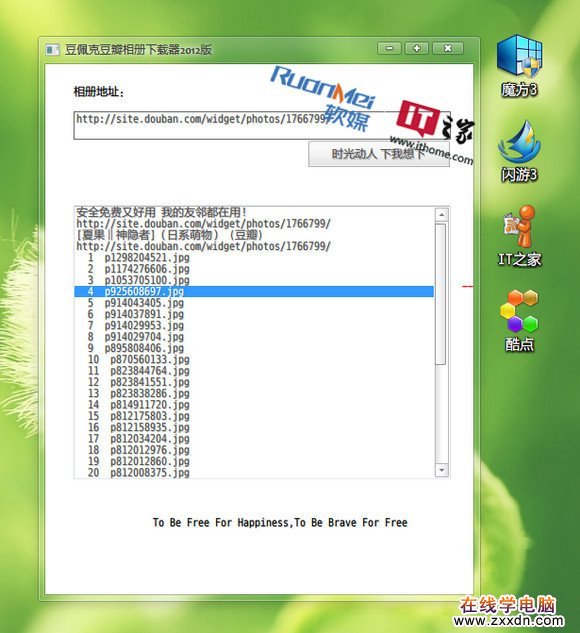Click the list scrollbar down arrow
This screenshot has height=633, width=580.
(441, 470)
